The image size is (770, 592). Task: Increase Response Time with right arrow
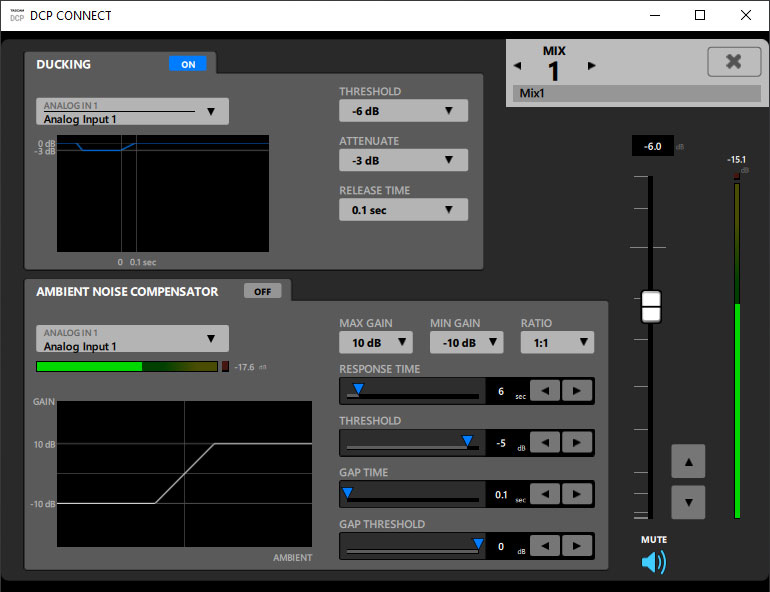tap(576, 391)
